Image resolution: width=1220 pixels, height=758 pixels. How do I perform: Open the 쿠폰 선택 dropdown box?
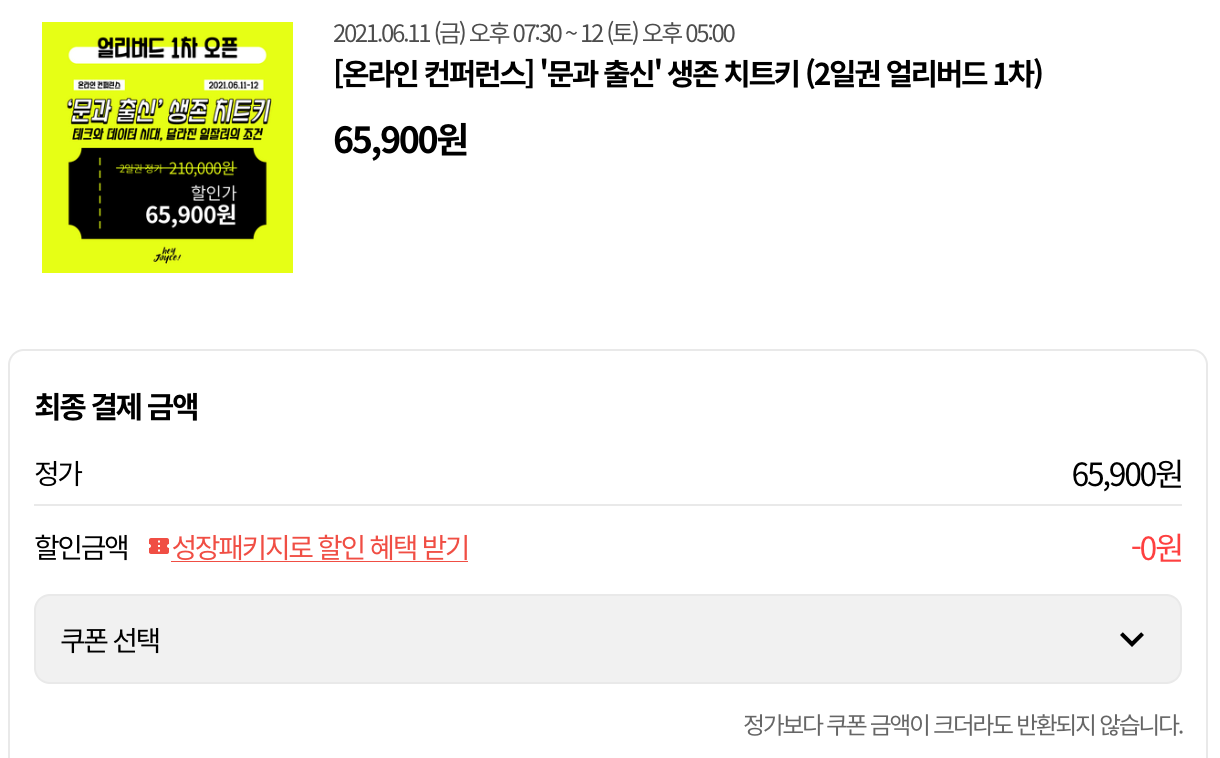(608, 639)
